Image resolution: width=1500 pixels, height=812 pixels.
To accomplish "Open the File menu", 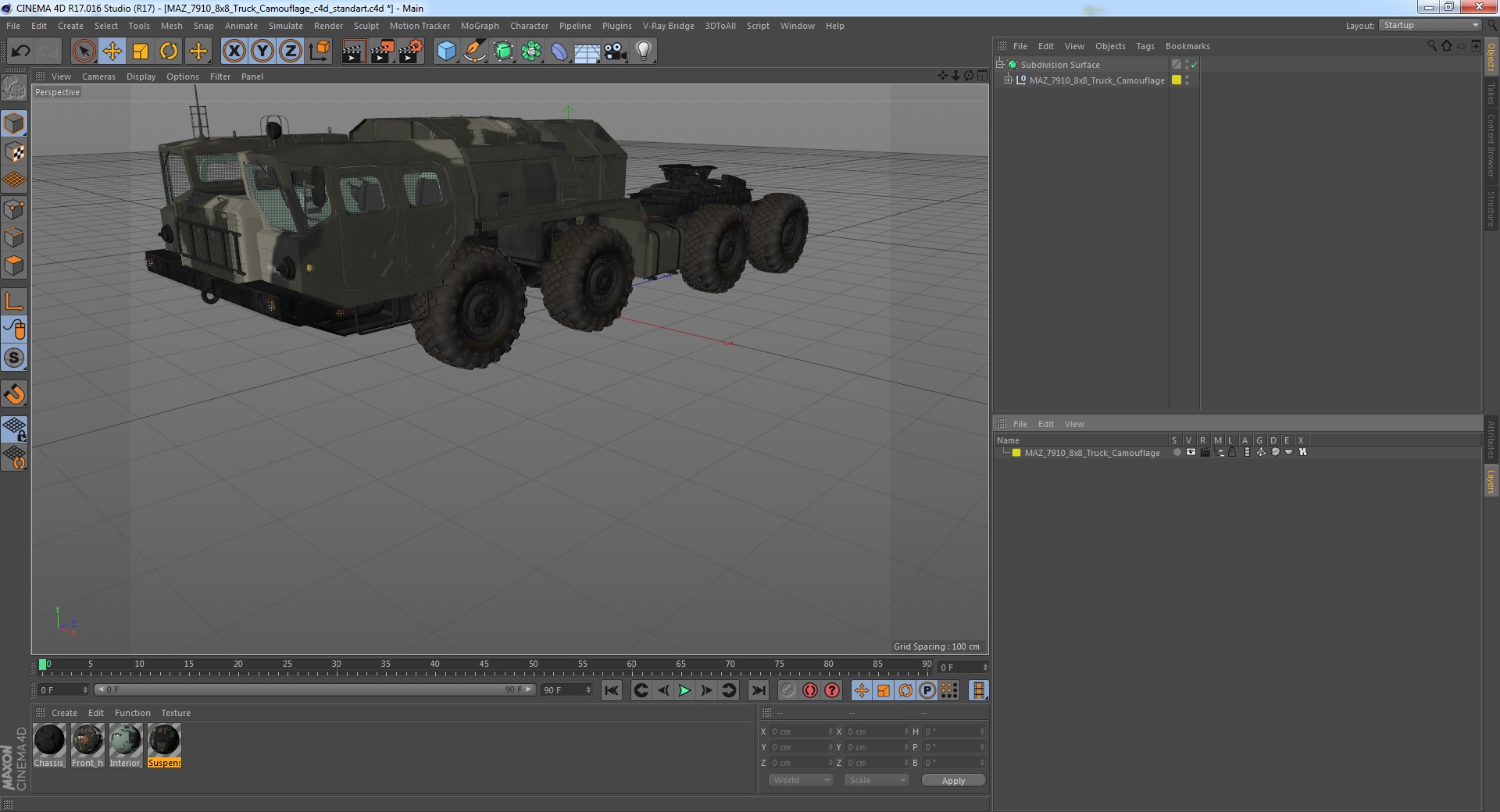I will [x=13, y=26].
